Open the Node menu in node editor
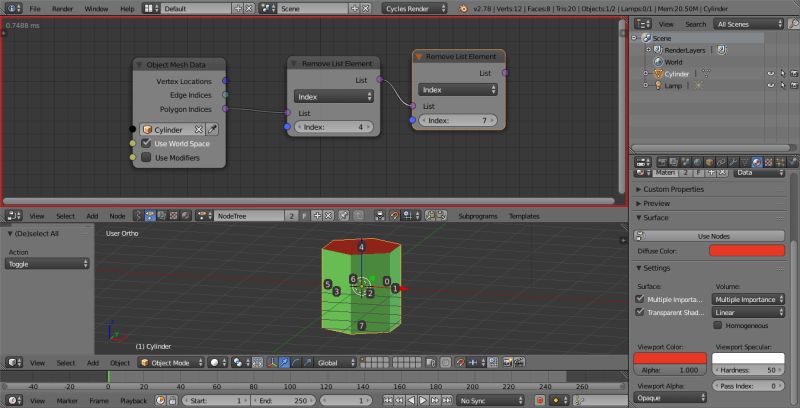800x408 pixels. click(117, 216)
